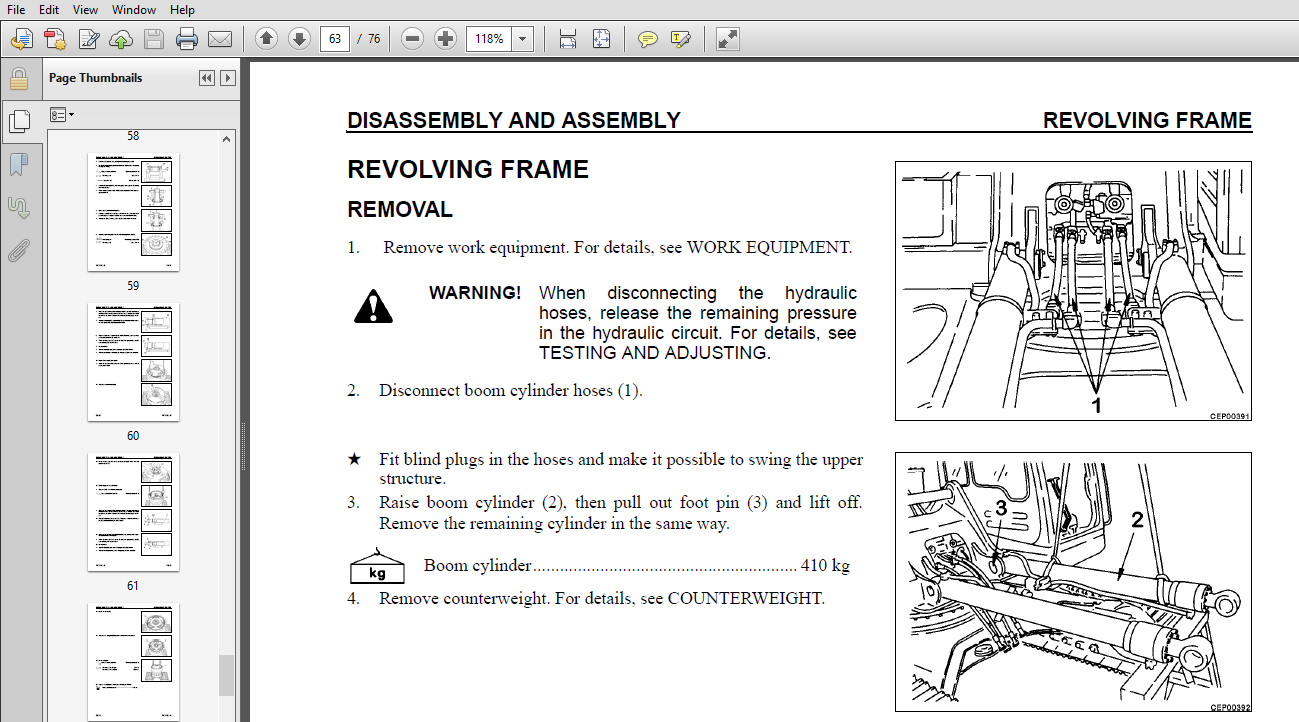Click the 'Boom cylinder' weight line

[x=637, y=566]
